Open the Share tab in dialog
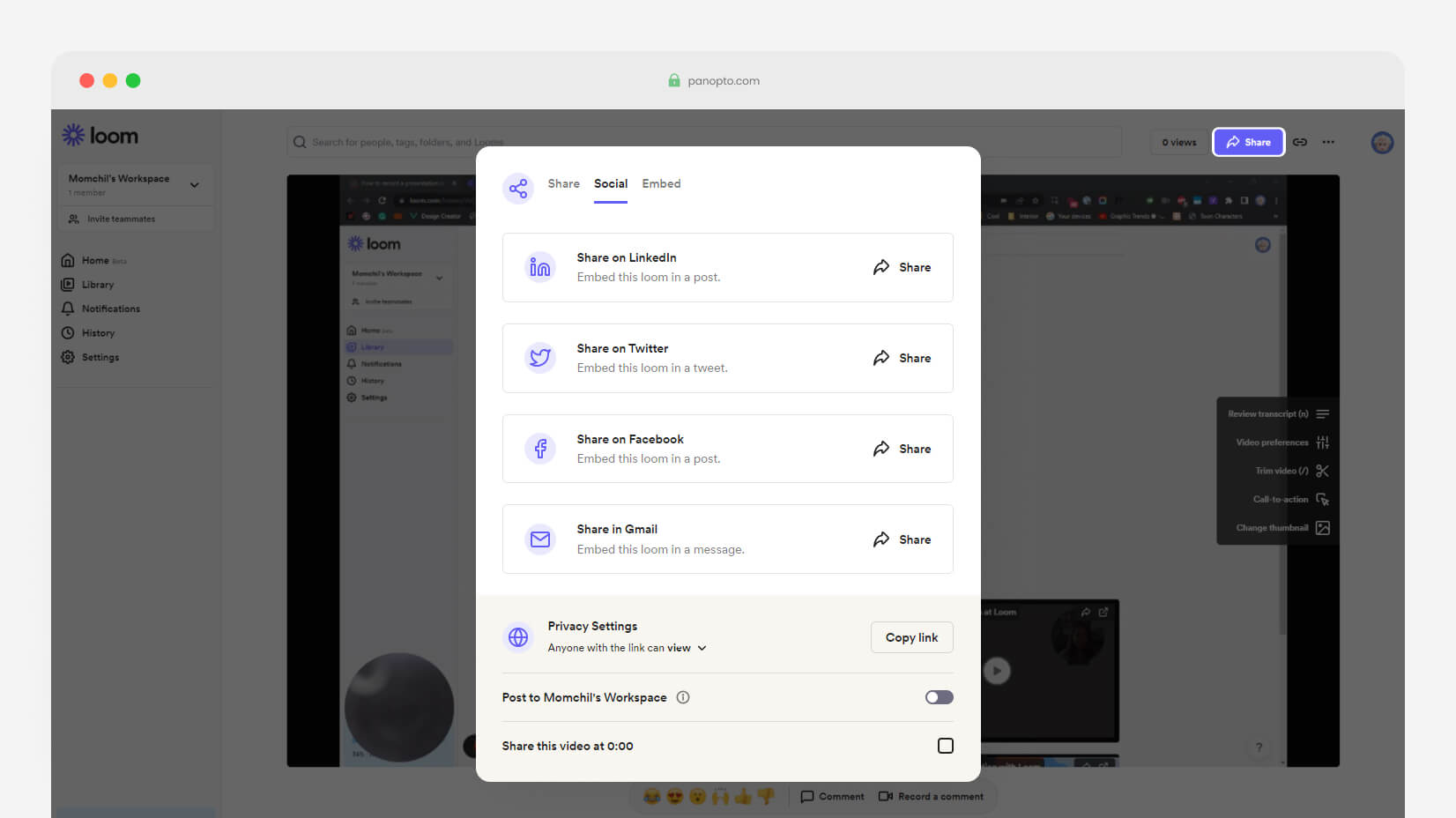Image resolution: width=1456 pixels, height=818 pixels. [x=563, y=183]
